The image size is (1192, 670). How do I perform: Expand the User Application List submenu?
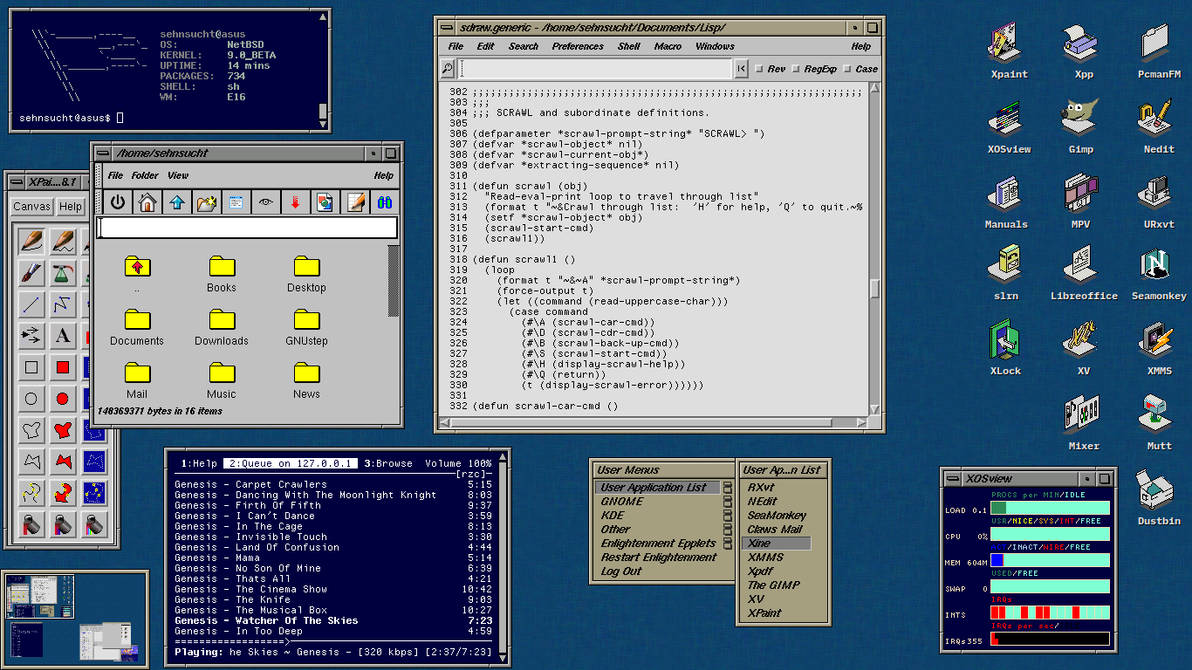[x=728, y=487]
